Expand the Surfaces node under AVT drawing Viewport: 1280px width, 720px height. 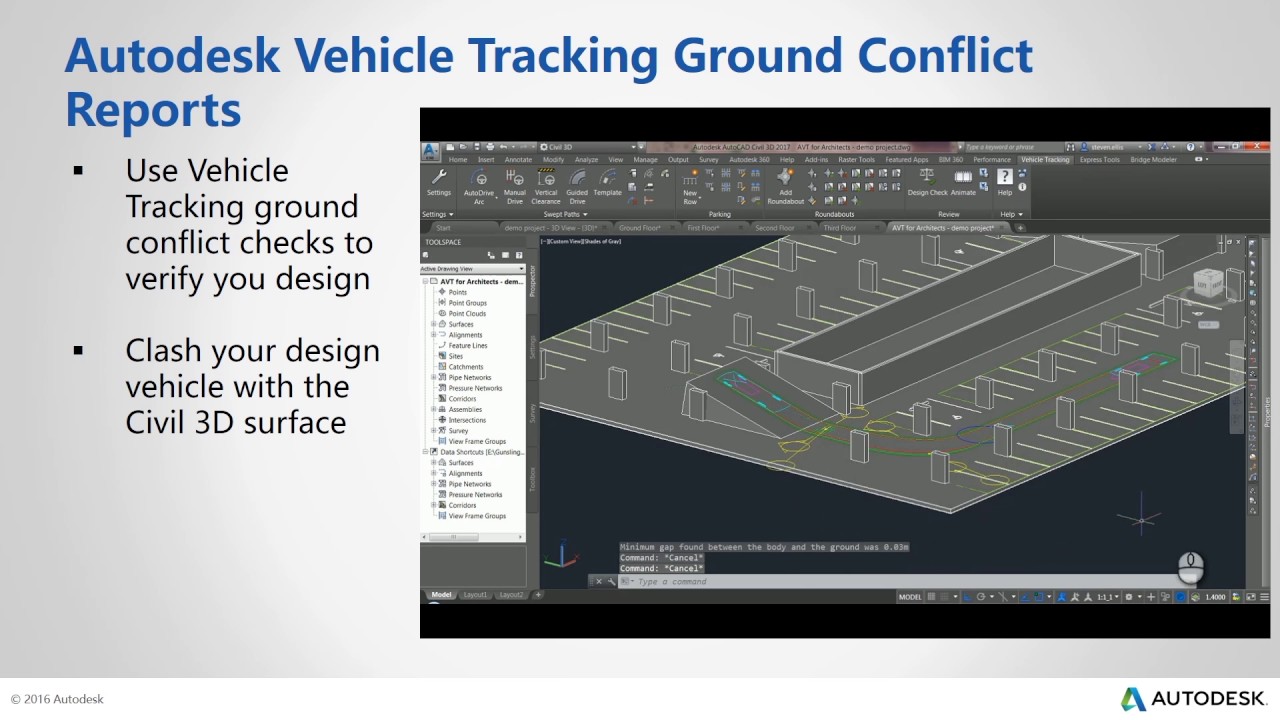434,324
